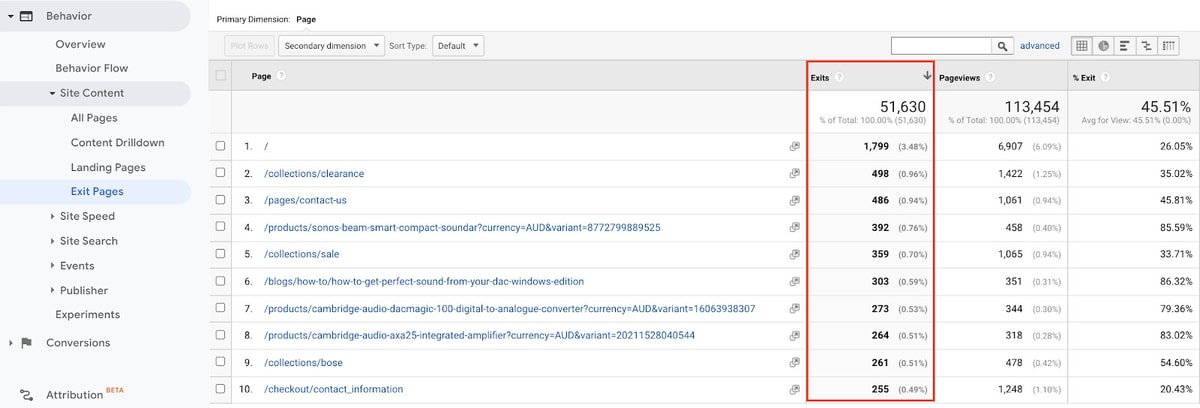Image resolution: width=1200 pixels, height=408 pixels.
Task: Open dac-windows-edition blog external link icon
Action: (x=794, y=281)
